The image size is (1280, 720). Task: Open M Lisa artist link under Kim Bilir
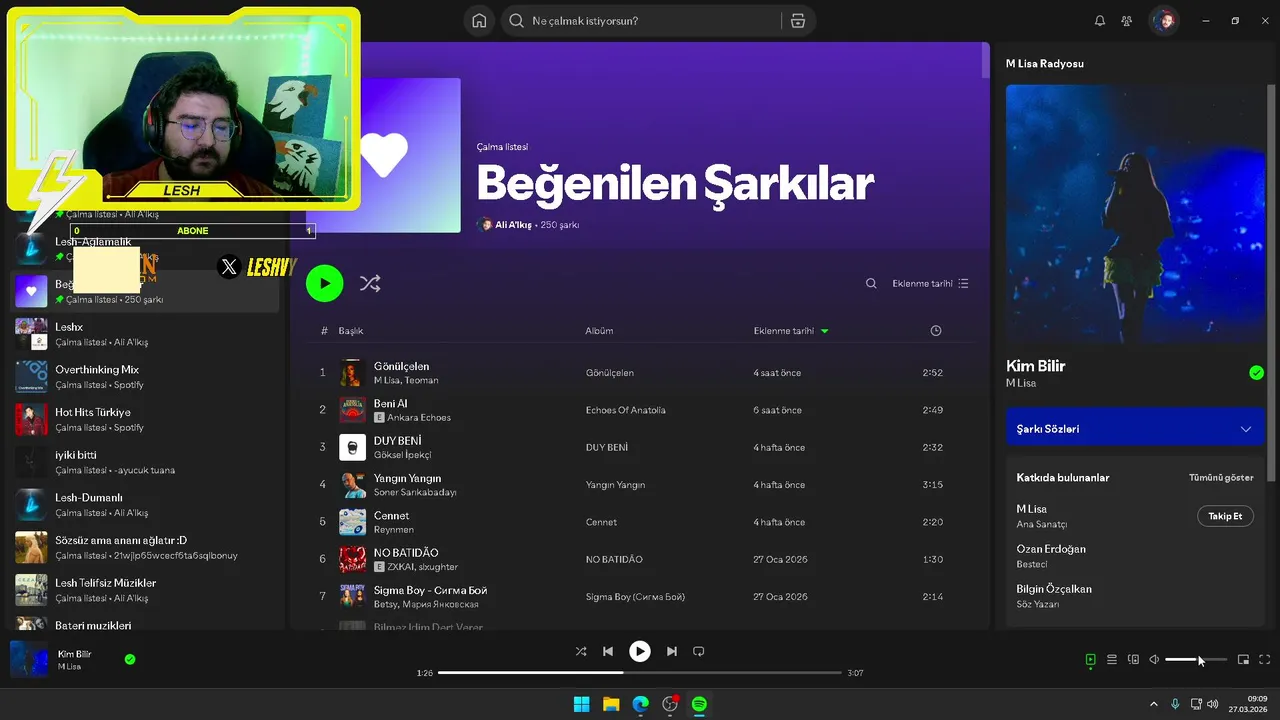1021,384
